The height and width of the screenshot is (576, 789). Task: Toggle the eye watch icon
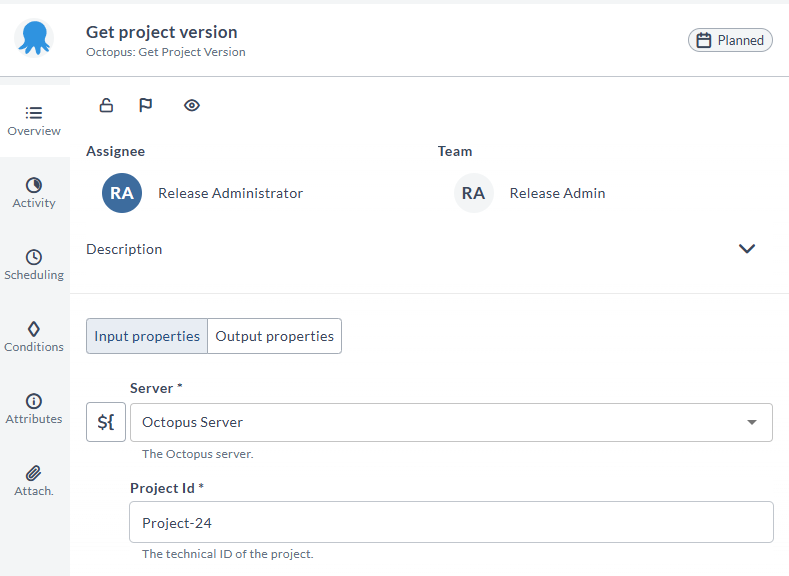(192, 105)
